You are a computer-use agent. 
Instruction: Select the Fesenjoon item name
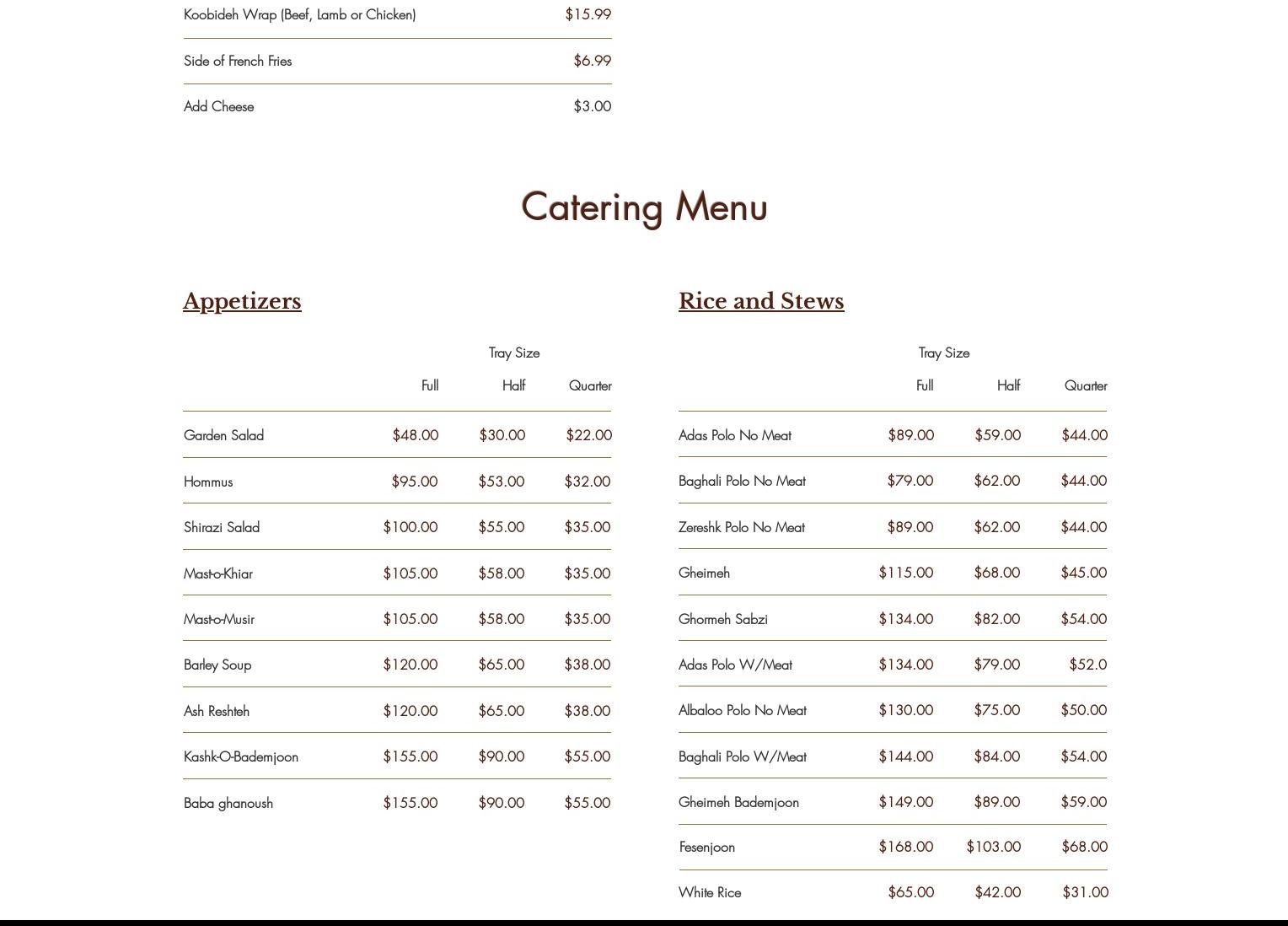707,847
